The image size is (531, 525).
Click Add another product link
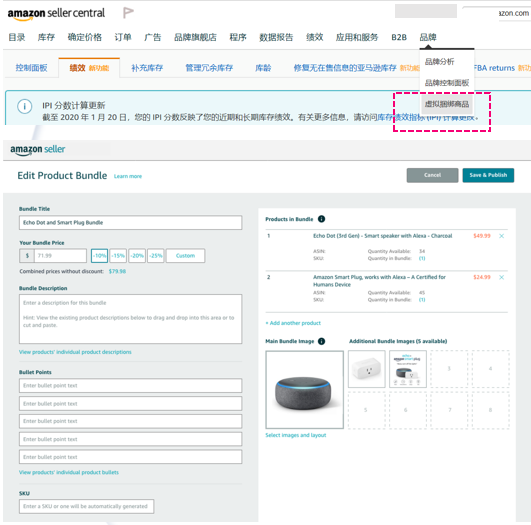[293, 323]
